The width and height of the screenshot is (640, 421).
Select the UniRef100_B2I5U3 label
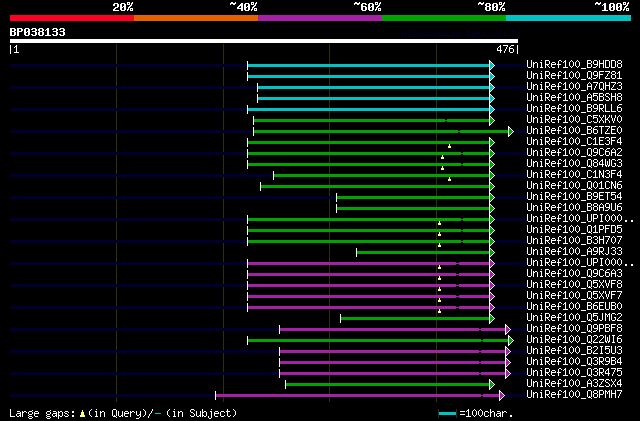coord(574,351)
